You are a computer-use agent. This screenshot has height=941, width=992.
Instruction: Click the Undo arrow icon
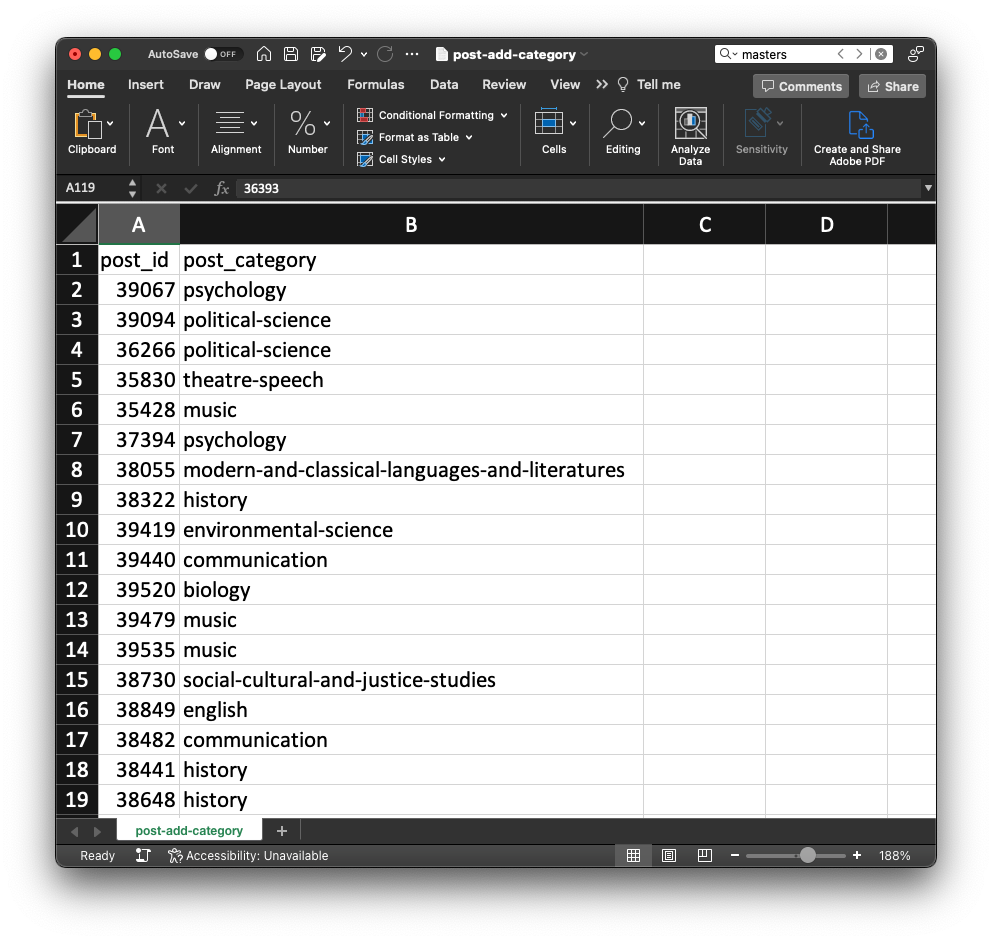345,54
